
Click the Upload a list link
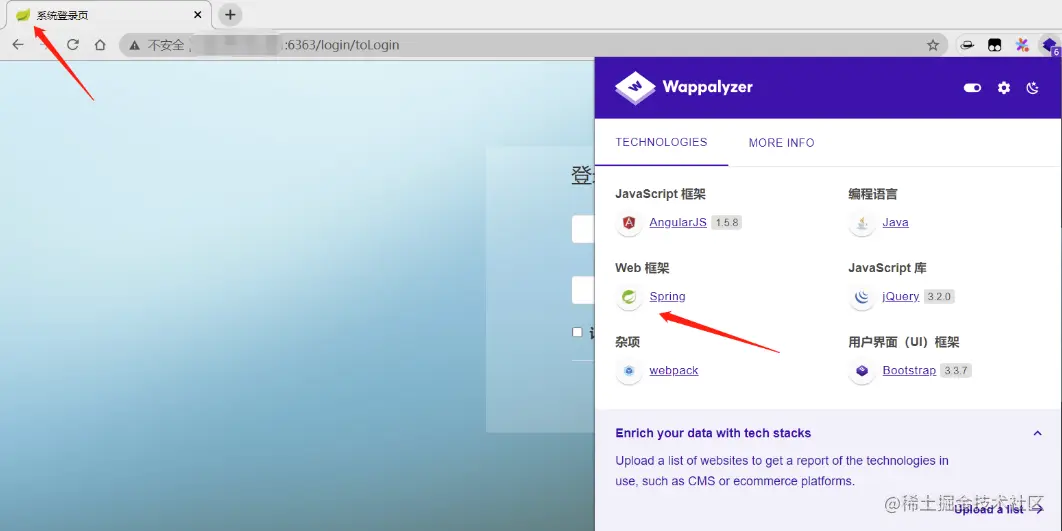(999, 509)
